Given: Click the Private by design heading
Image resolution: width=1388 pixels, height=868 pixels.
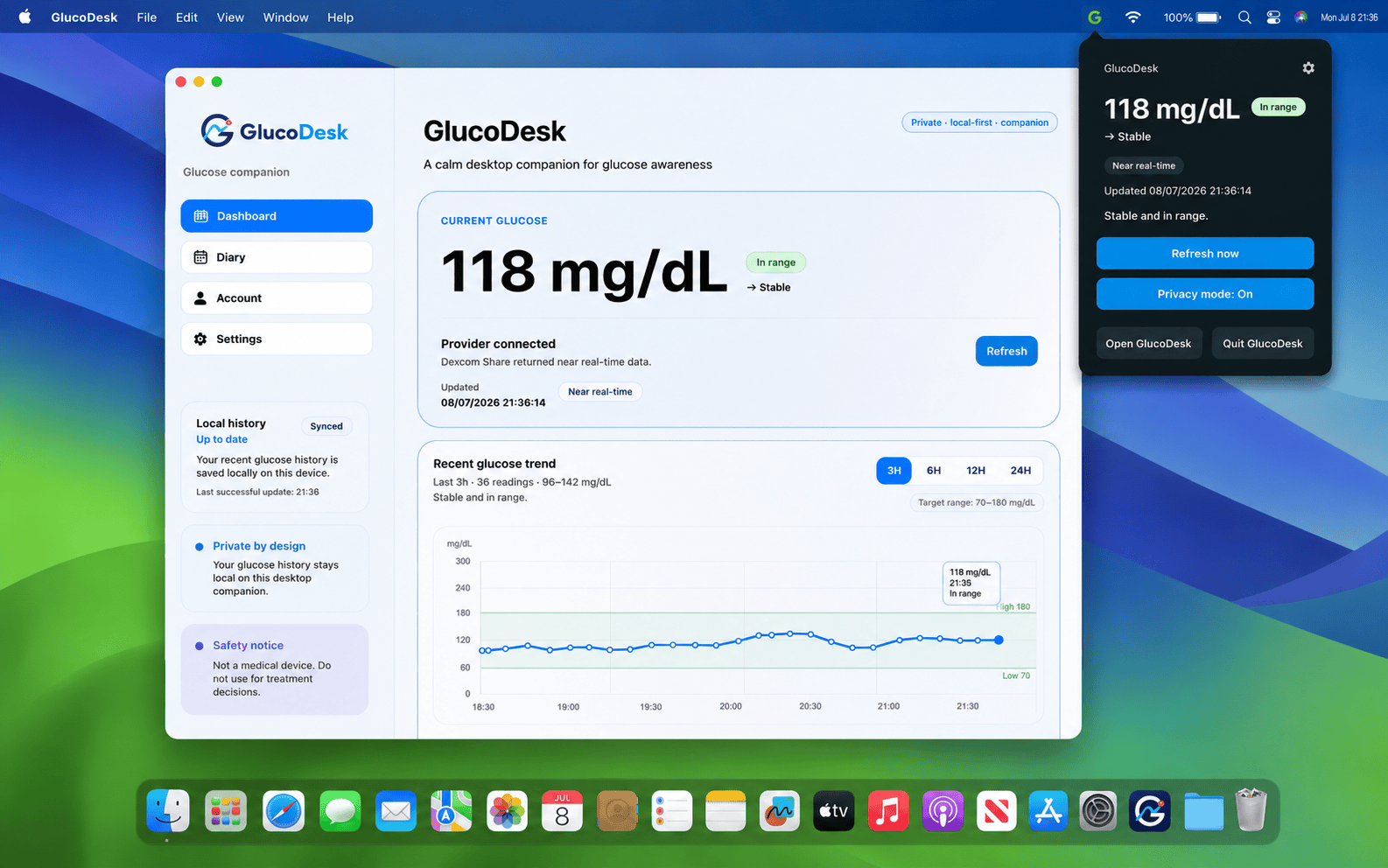Looking at the screenshot, I should [259, 546].
